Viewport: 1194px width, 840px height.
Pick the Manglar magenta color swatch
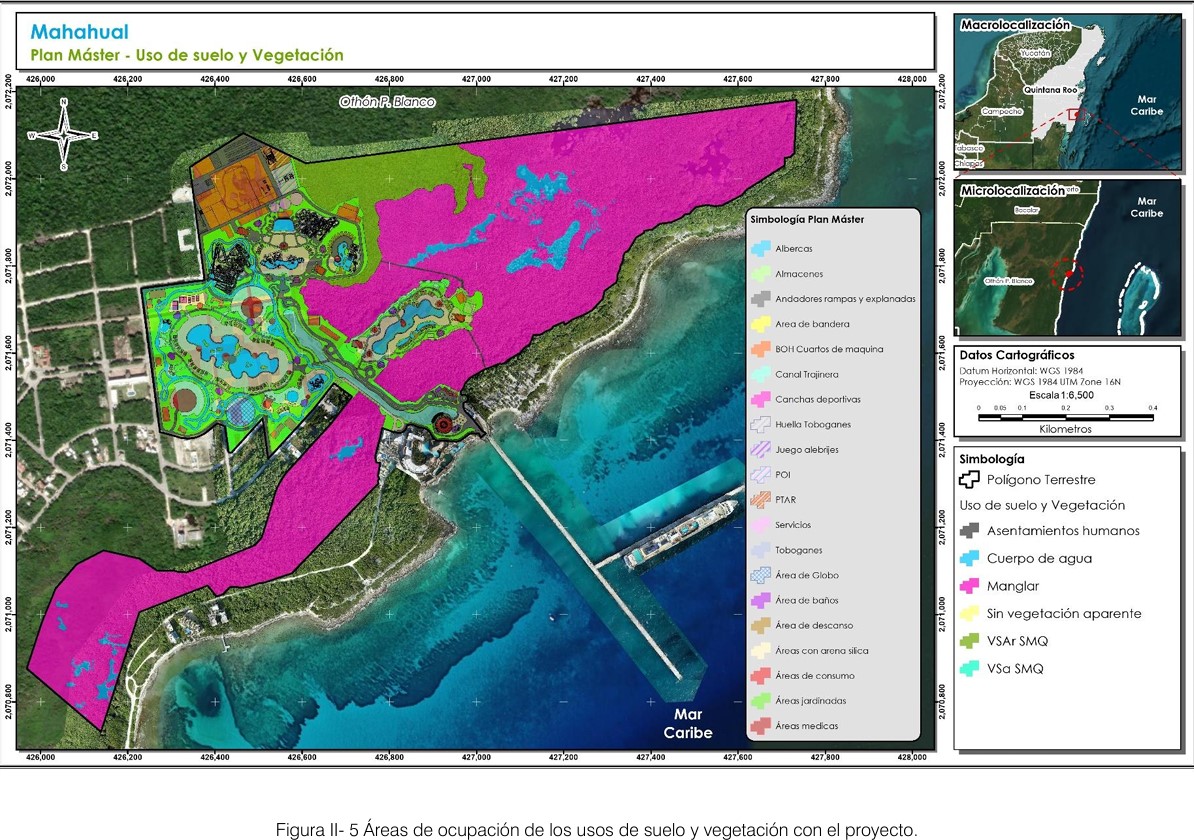971,587
